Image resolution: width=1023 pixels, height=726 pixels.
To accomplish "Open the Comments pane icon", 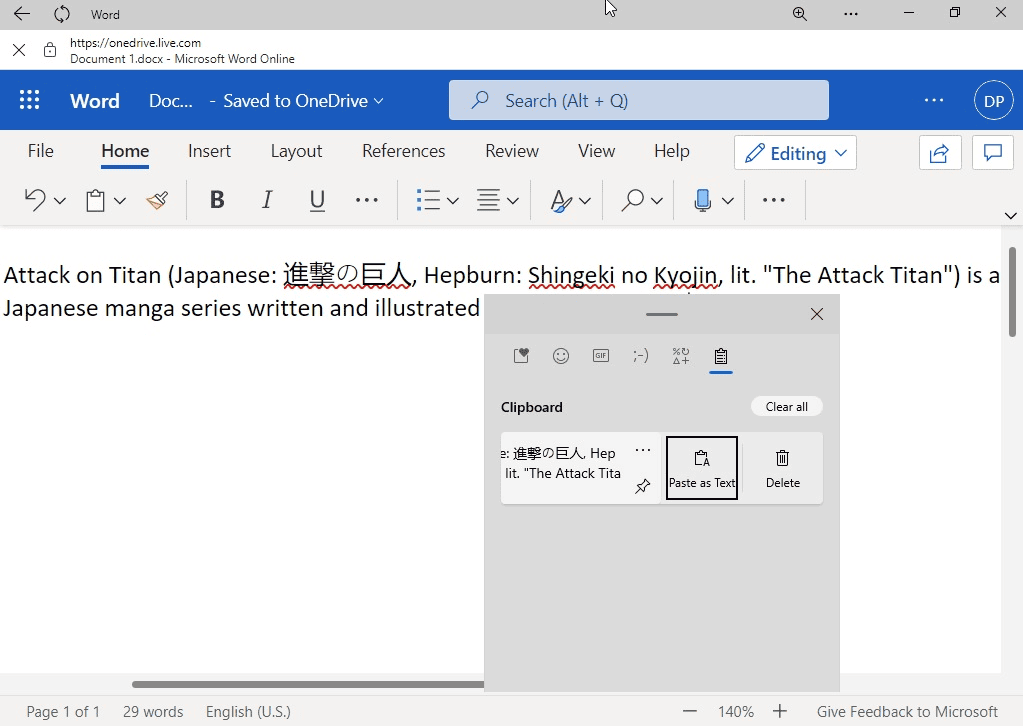I will click(x=993, y=153).
